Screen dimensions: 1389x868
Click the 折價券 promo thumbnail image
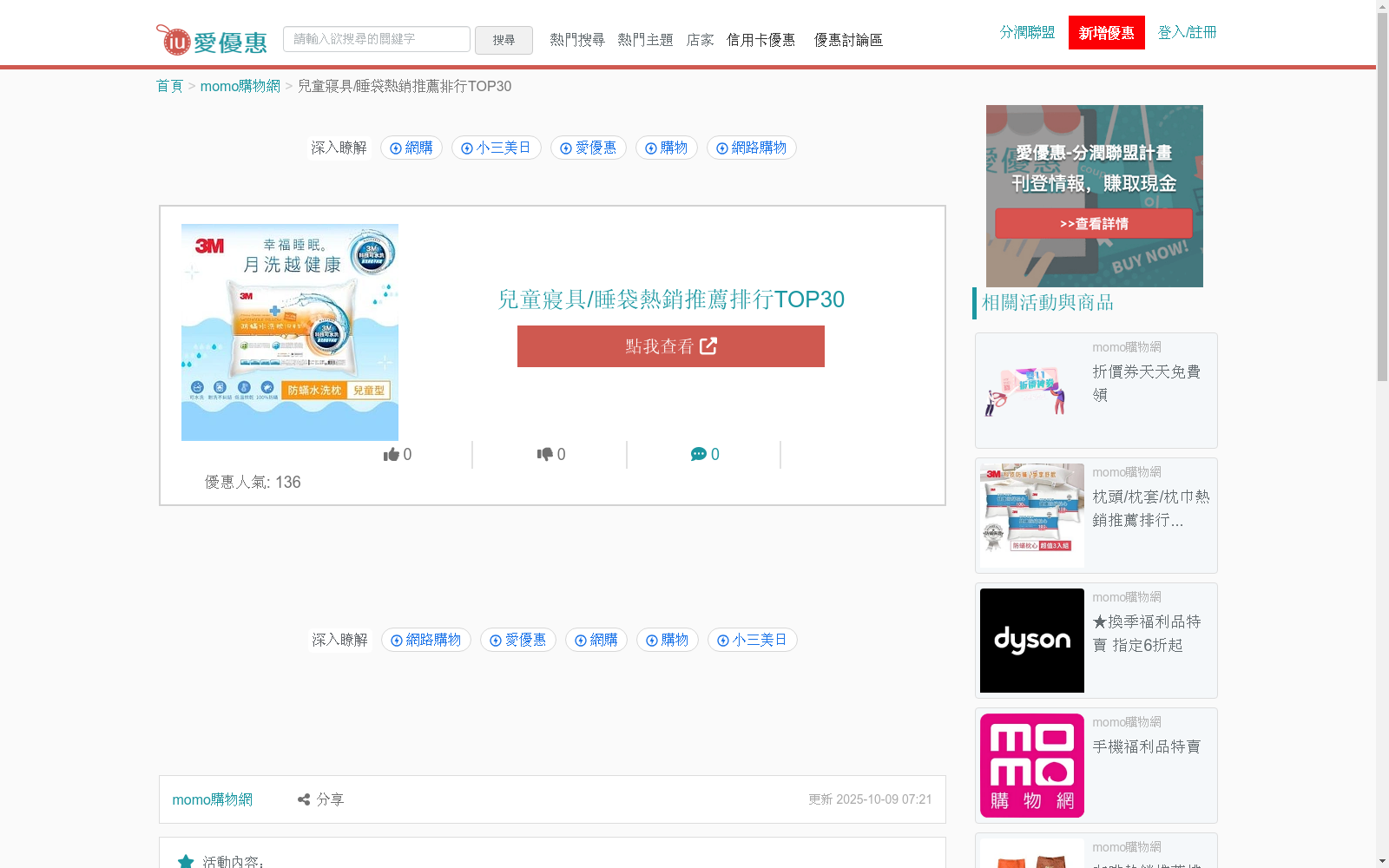1032,391
